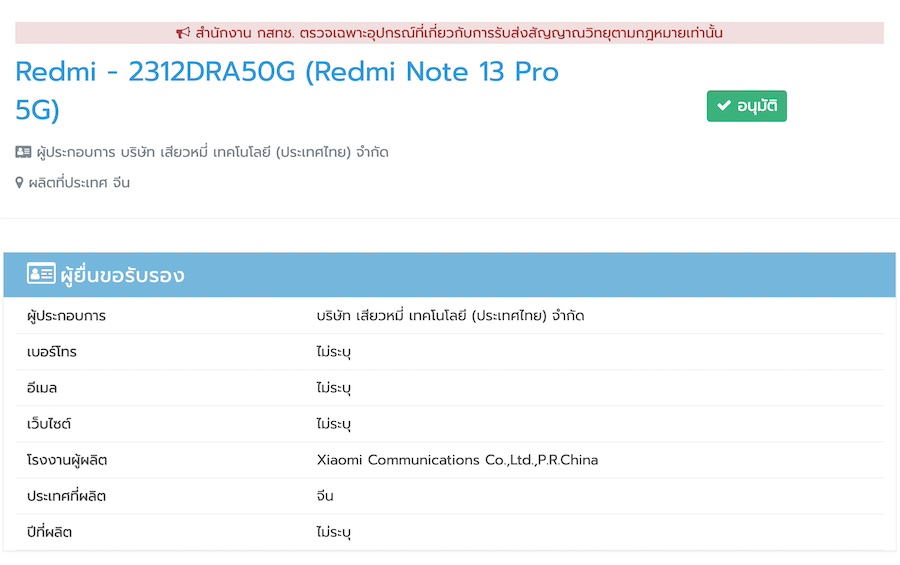Select the Xiaomi Communications Co.,Ltd. factory value
Viewport: 900px width, 565px height.
pos(457,460)
